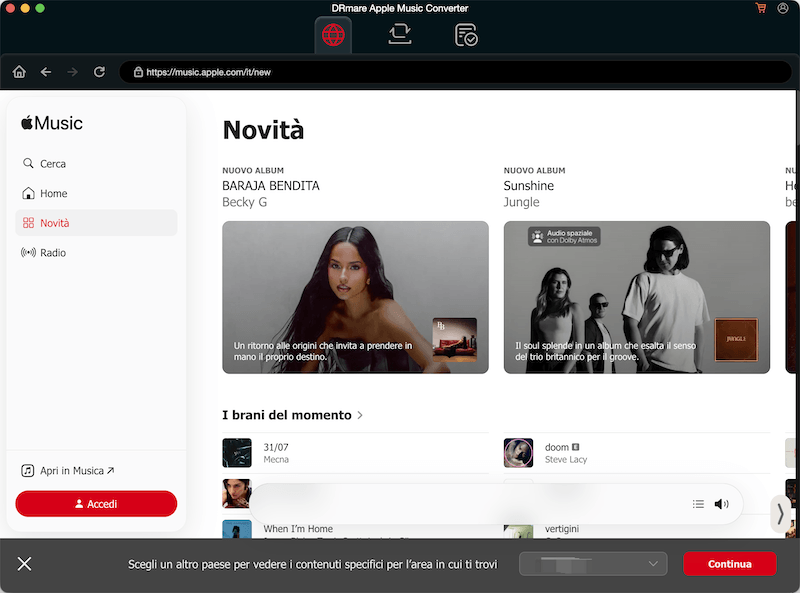This screenshot has width=800, height=593.
Task: Click BARAJA BENDITA album title
Action: click(x=271, y=186)
